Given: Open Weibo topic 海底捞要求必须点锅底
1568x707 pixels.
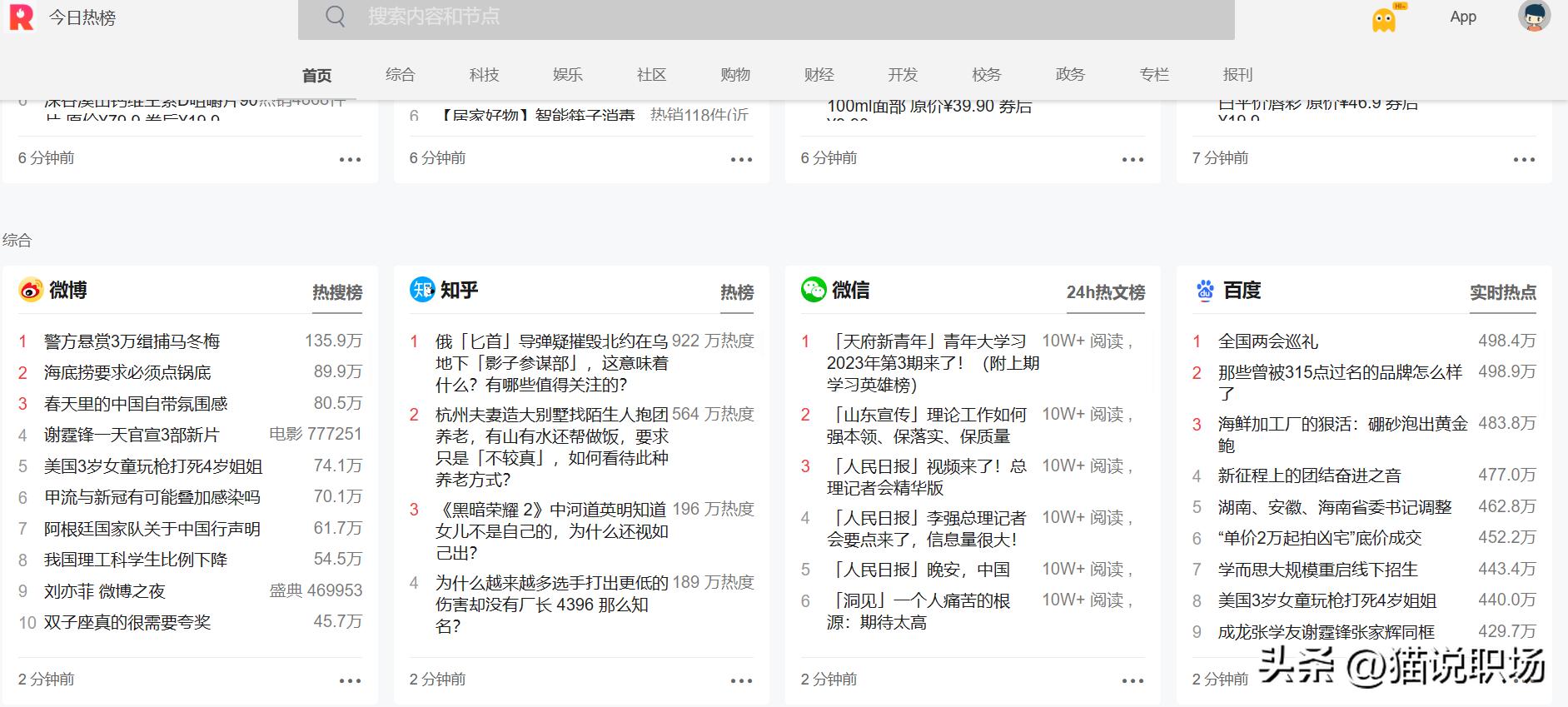Looking at the screenshot, I should pyautogui.click(x=127, y=372).
